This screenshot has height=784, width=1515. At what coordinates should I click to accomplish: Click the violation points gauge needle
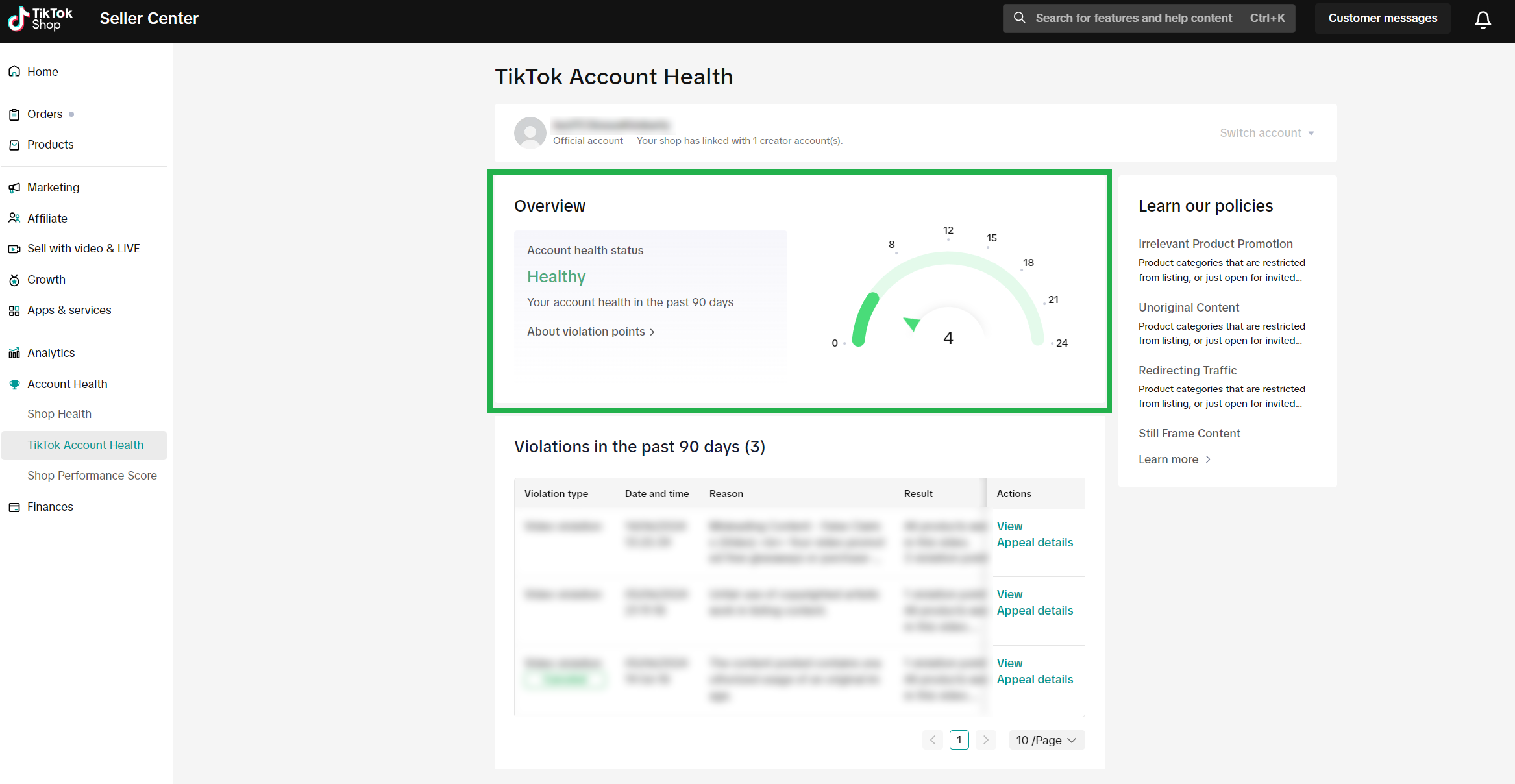(x=912, y=323)
